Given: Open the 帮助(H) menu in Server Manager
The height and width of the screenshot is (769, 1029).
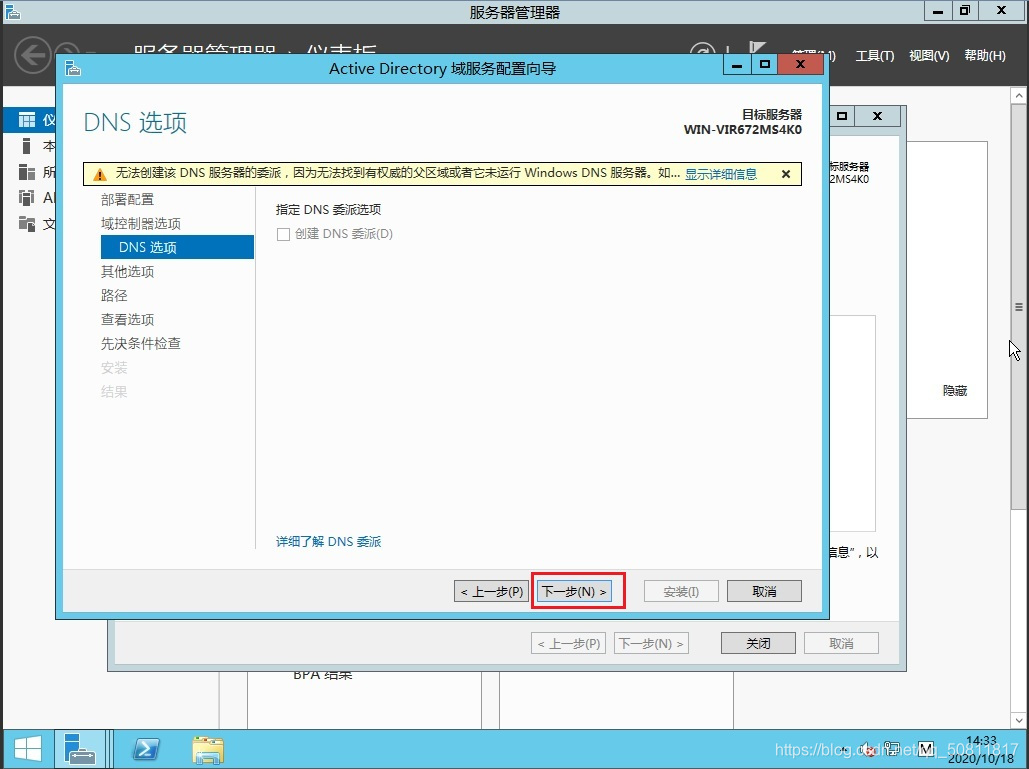Looking at the screenshot, I should click(984, 56).
